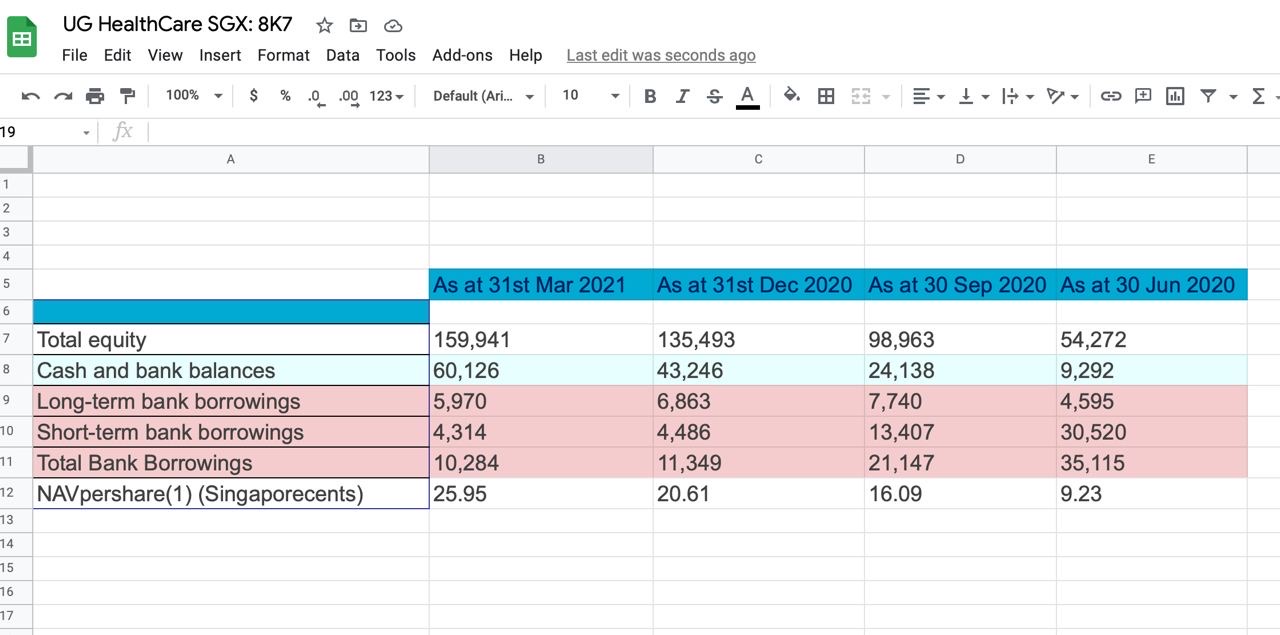Insert a chart using toolbar icon
Image resolution: width=1280 pixels, height=635 pixels.
click(1175, 96)
